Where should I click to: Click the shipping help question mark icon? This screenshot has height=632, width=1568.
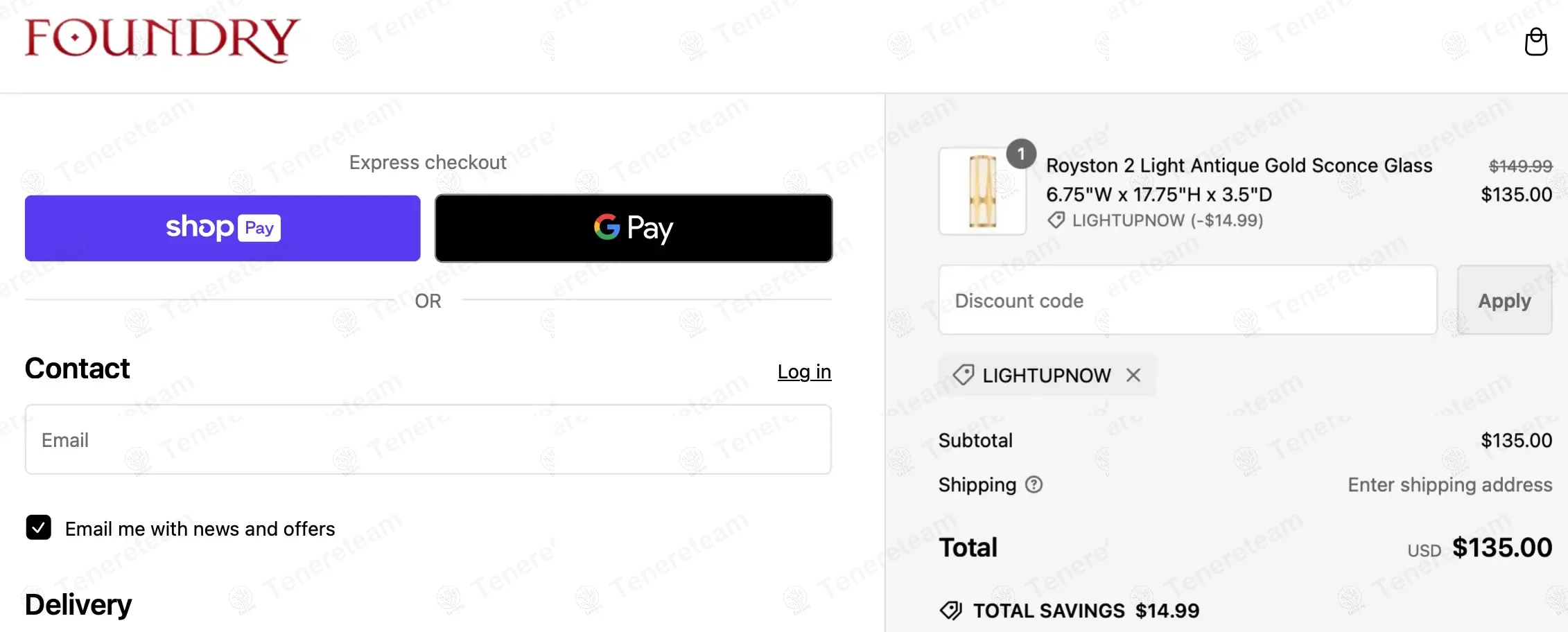pos(1034,484)
